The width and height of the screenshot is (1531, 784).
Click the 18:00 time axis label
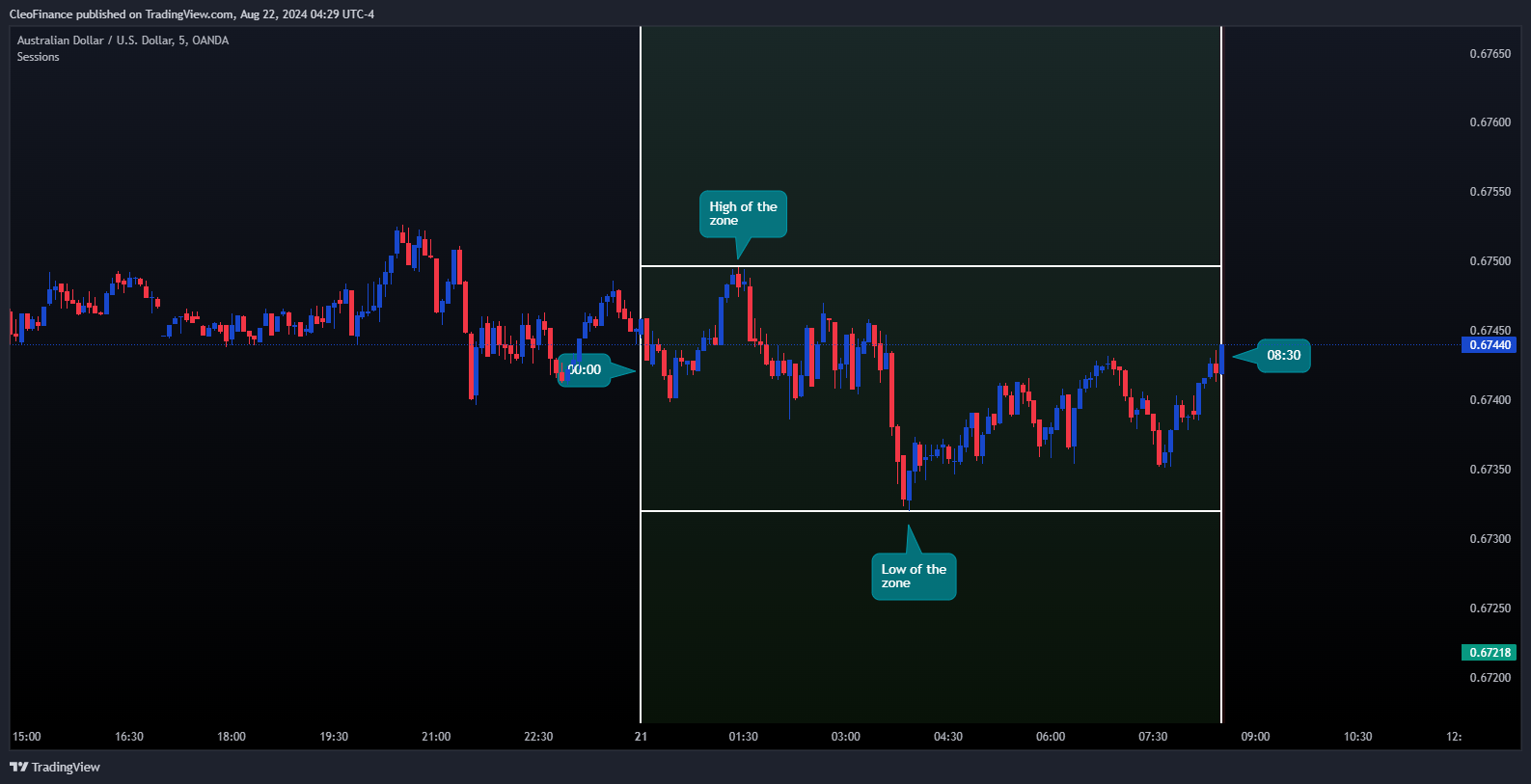pyautogui.click(x=232, y=737)
